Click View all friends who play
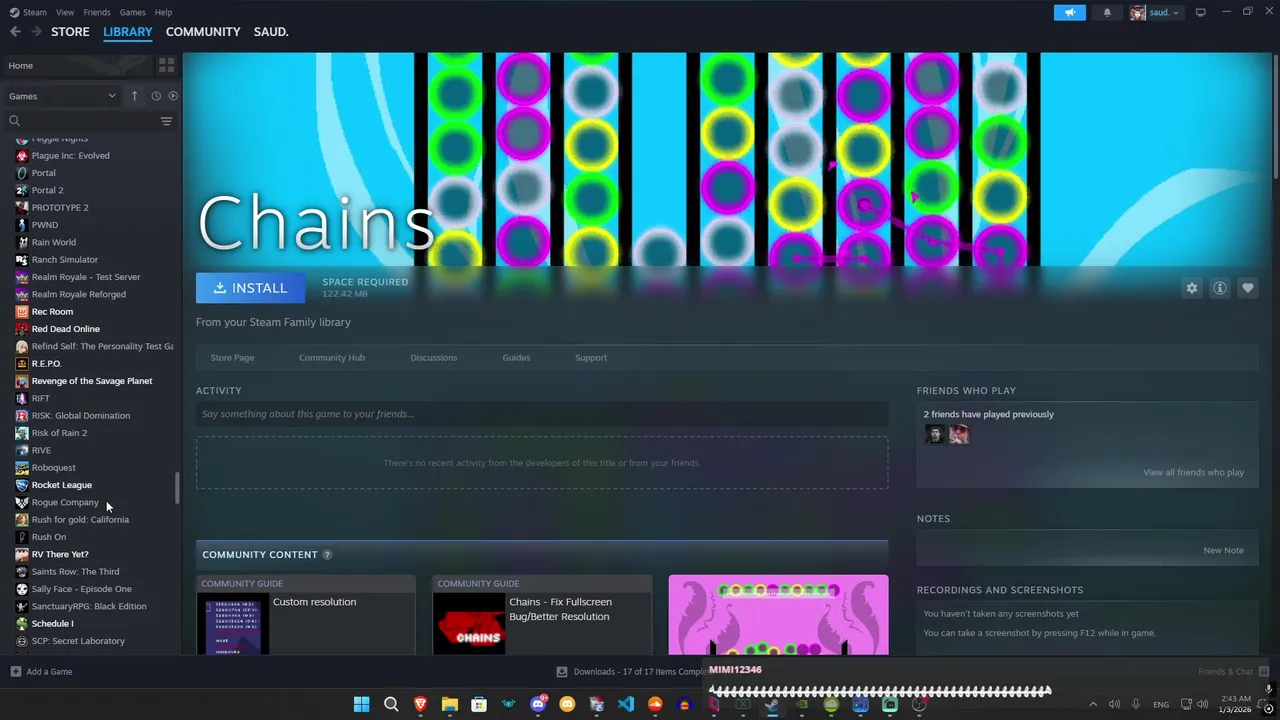1280x720 pixels. click(x=1194, y=473)
